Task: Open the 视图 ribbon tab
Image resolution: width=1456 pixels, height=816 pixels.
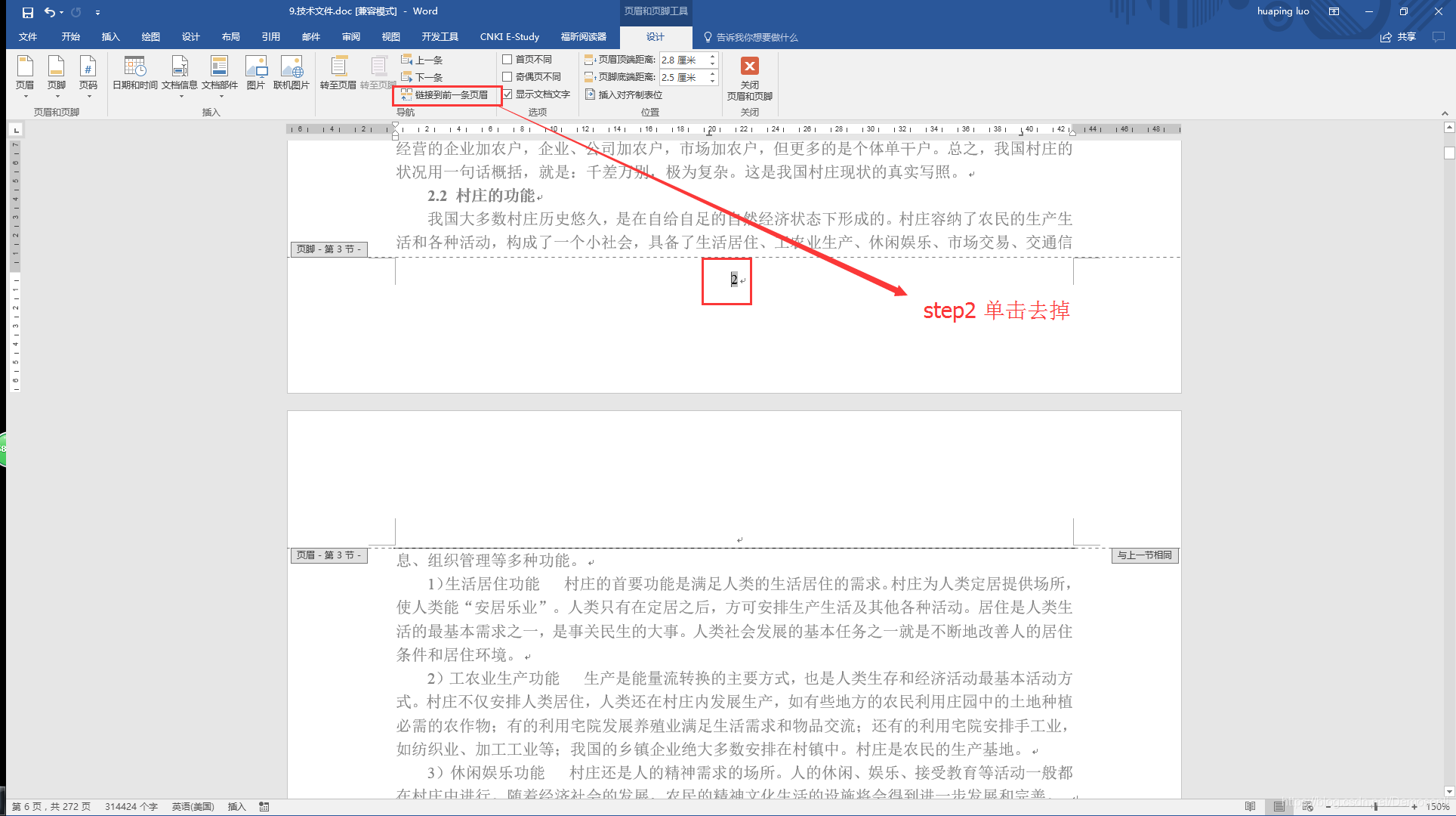Action: tap(391, 37)
